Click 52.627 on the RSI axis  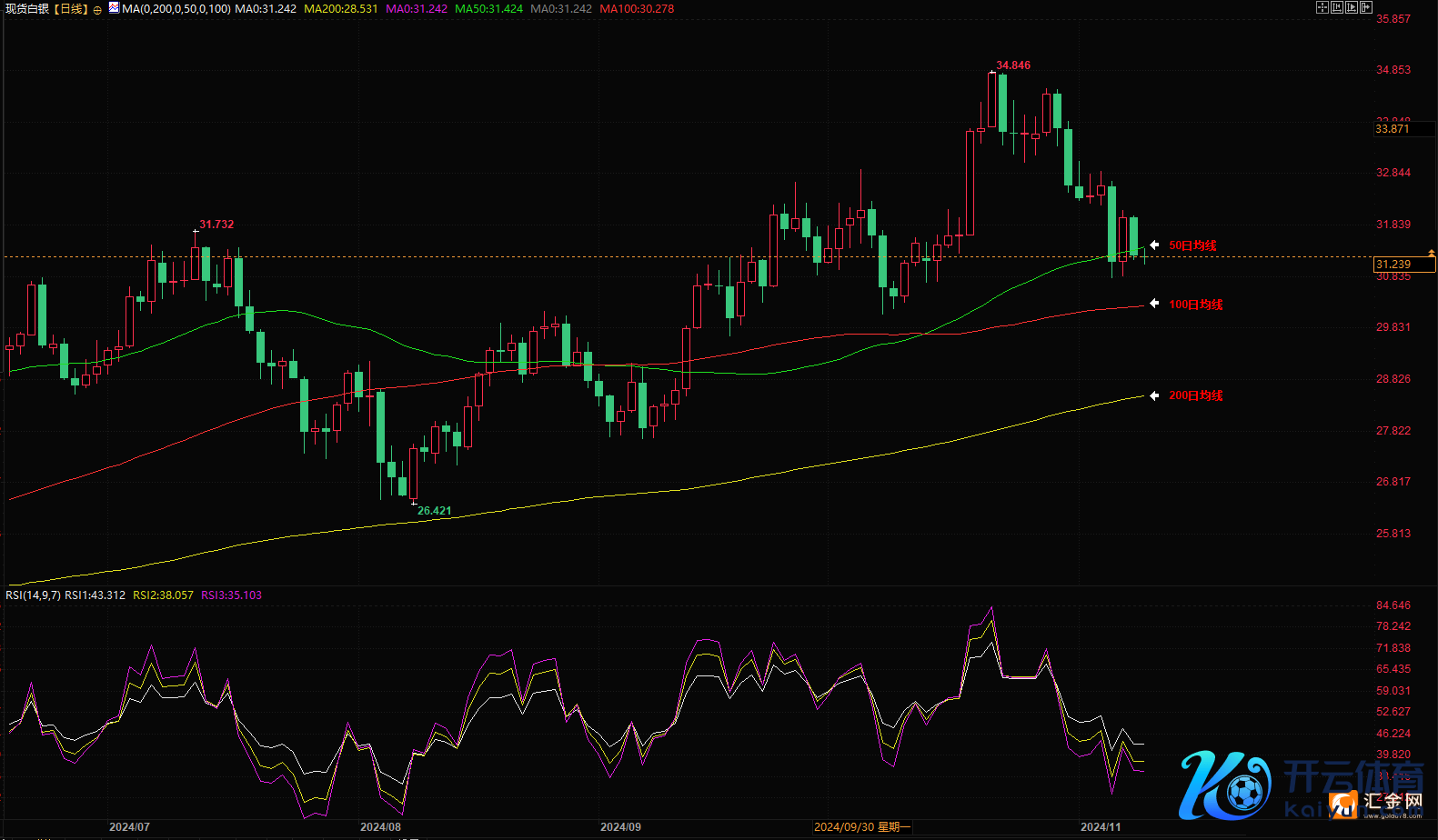1393,712
